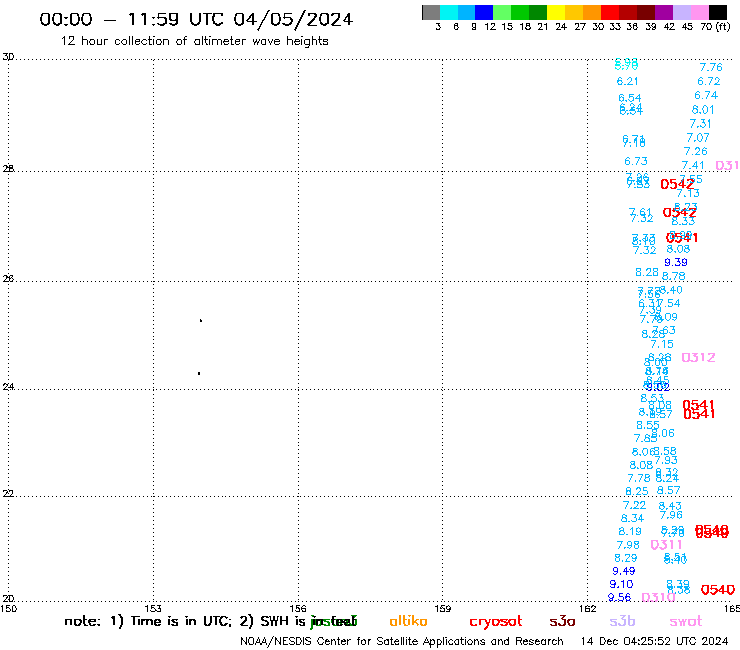This screenshot has width=740, height=650.
Task: Click the latitude axis label 22
Action: (x=8, y=494)
